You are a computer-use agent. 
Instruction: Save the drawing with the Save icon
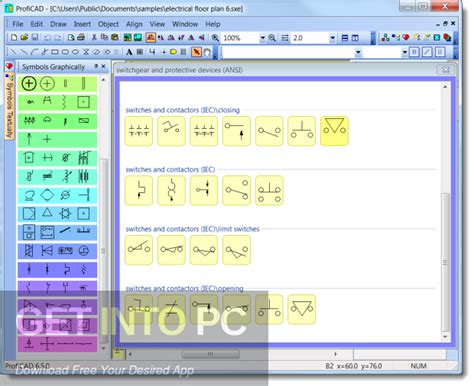[x=34, y=38]
